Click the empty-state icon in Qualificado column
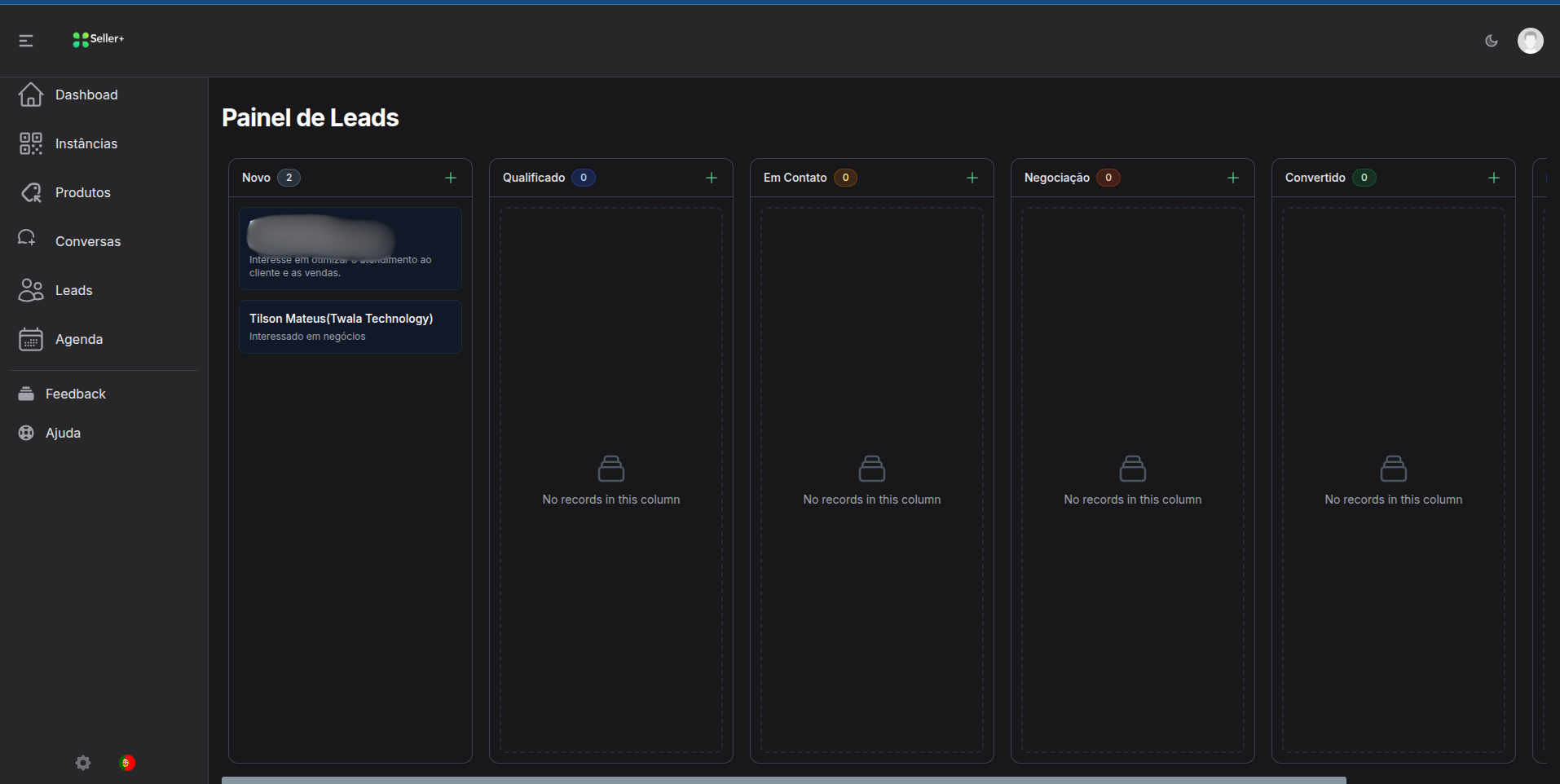 point(611,469)
